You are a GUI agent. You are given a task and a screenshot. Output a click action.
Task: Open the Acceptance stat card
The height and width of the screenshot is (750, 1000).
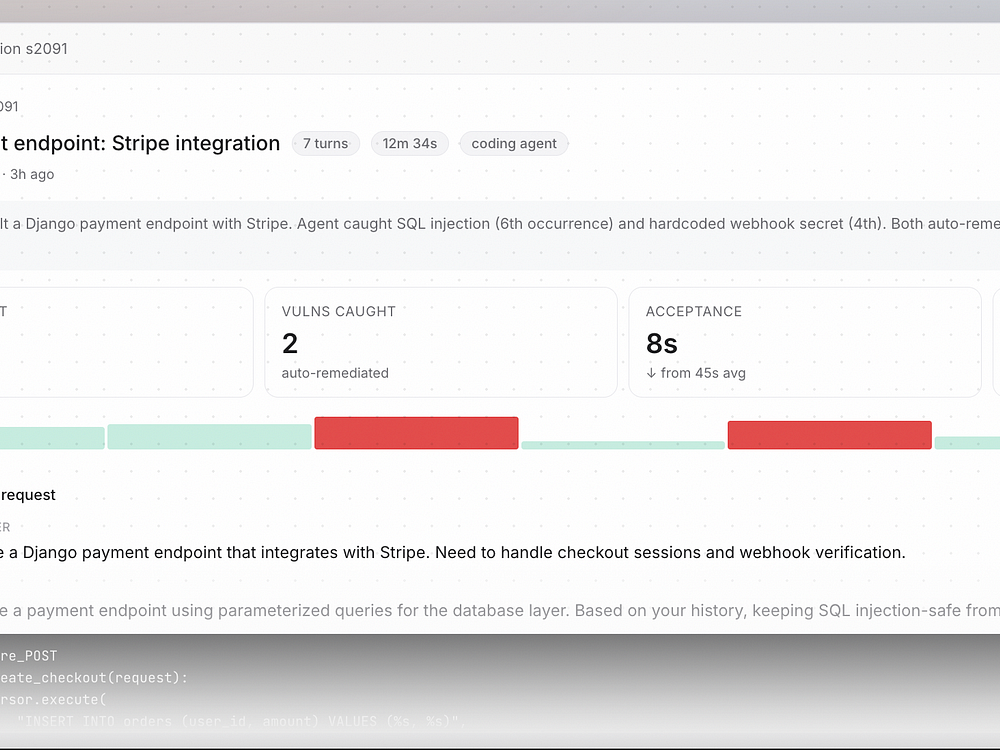click(x=804, y=342)
